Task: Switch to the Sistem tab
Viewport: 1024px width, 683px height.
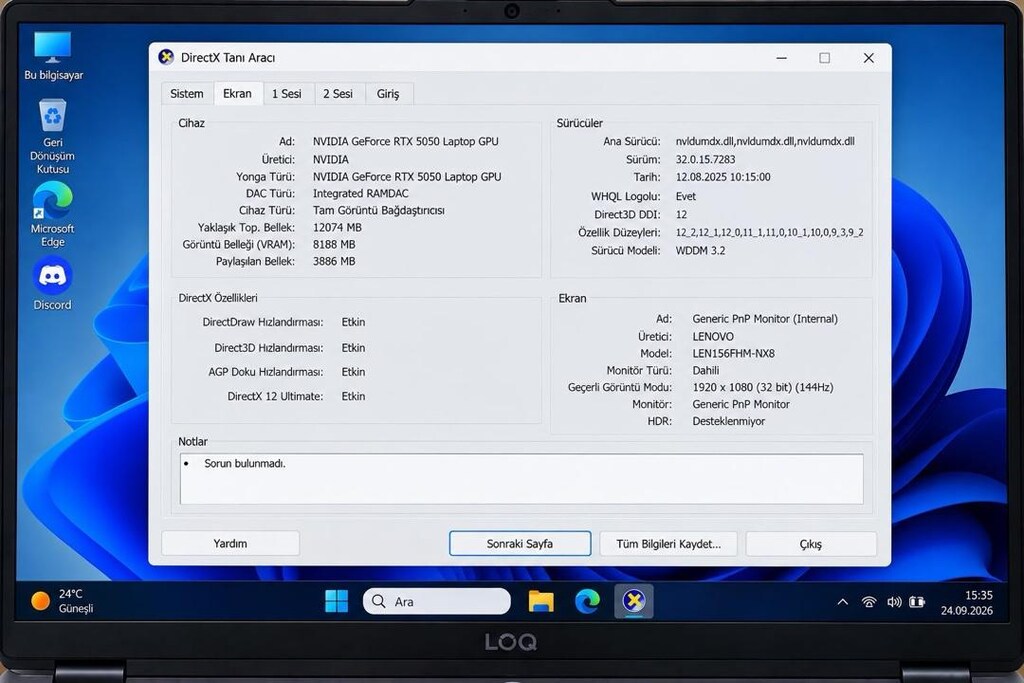Action: pyautogui.click(x=187, y=93)
